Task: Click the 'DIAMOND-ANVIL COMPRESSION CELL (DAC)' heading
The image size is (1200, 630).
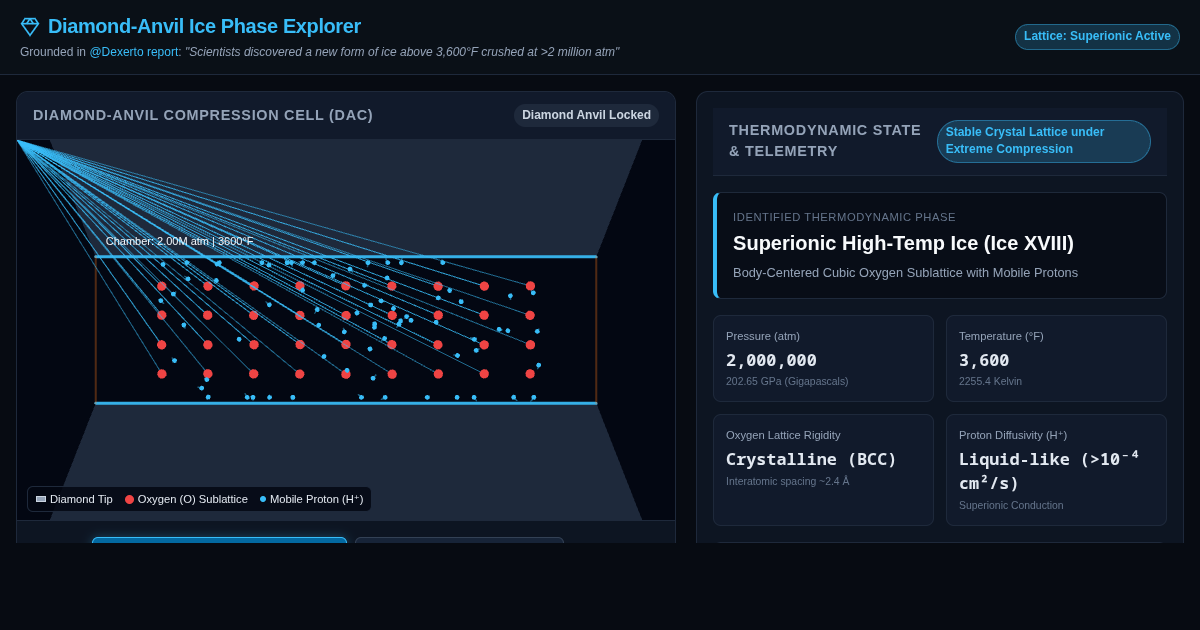Action: (x=203, y=115)
